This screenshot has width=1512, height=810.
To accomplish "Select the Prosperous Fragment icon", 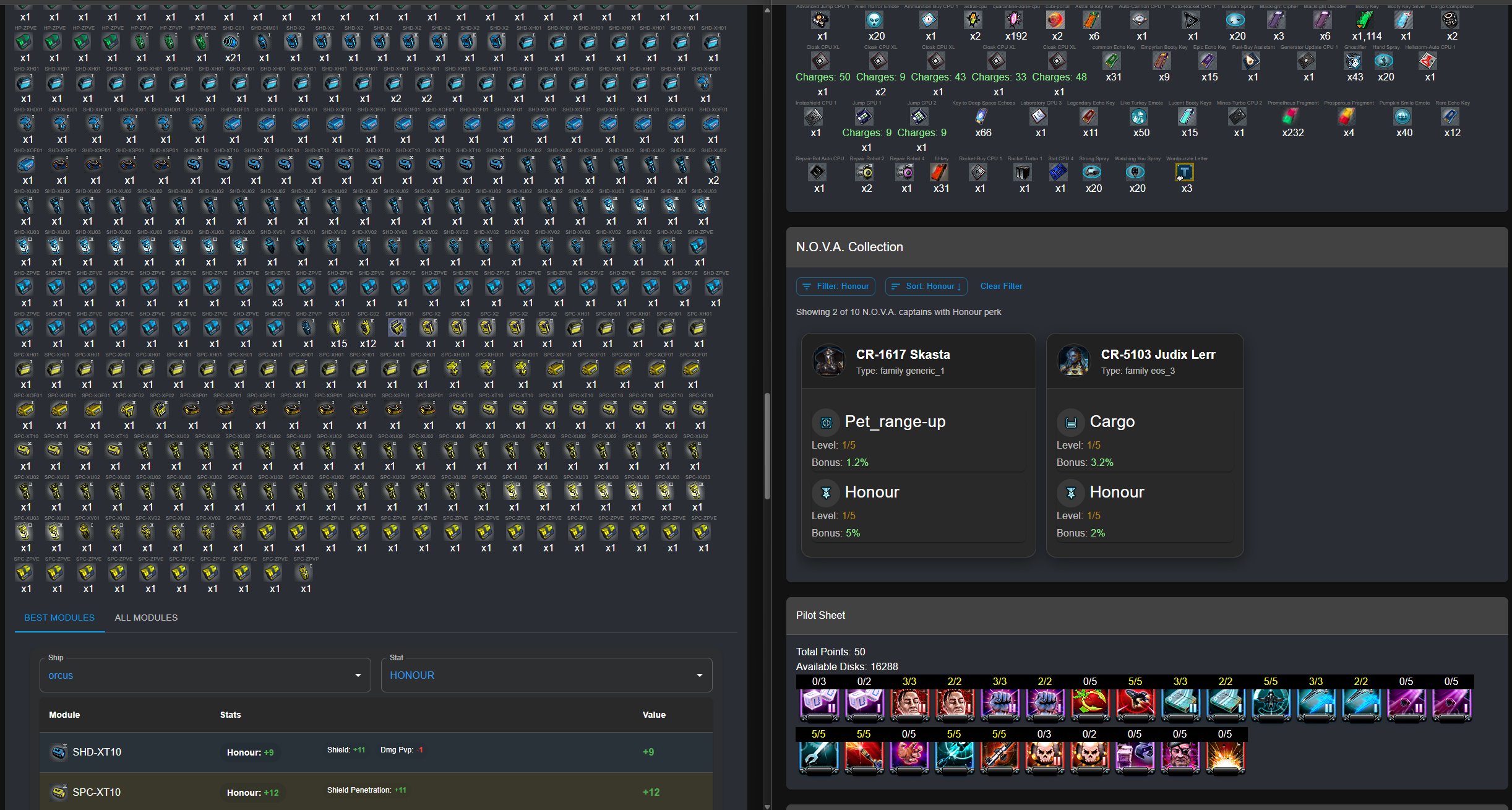I will [1347, 116].
